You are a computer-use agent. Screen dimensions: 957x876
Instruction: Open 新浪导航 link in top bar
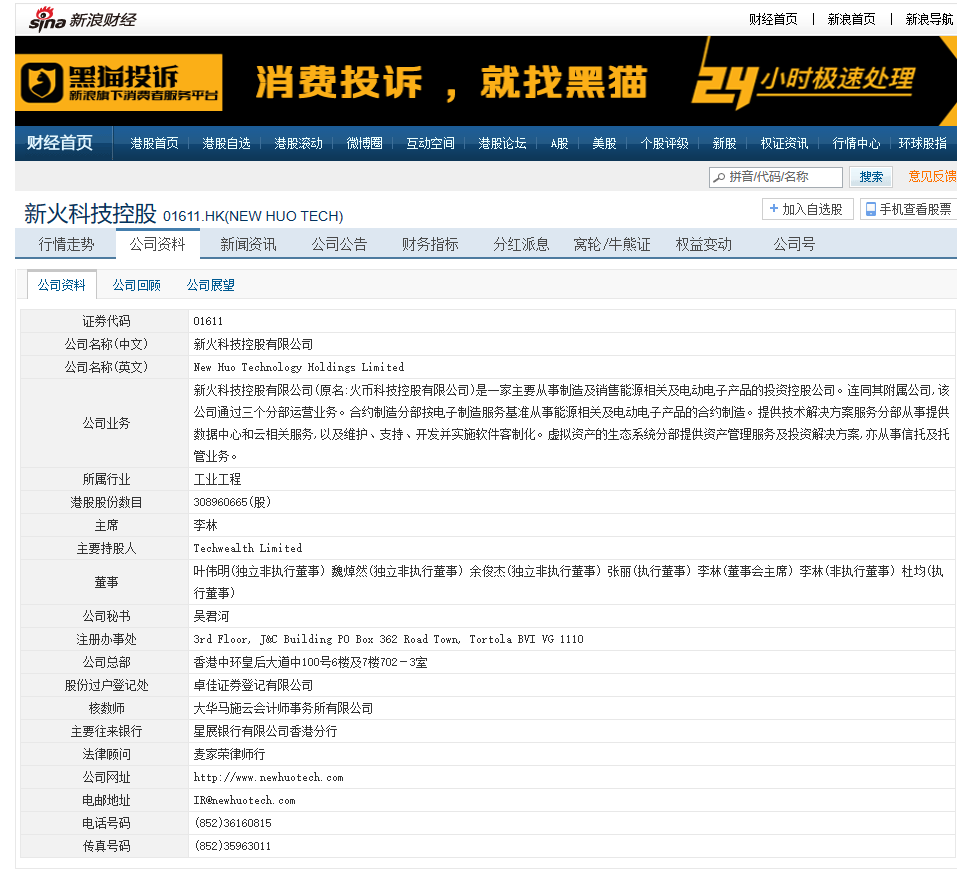929,20
